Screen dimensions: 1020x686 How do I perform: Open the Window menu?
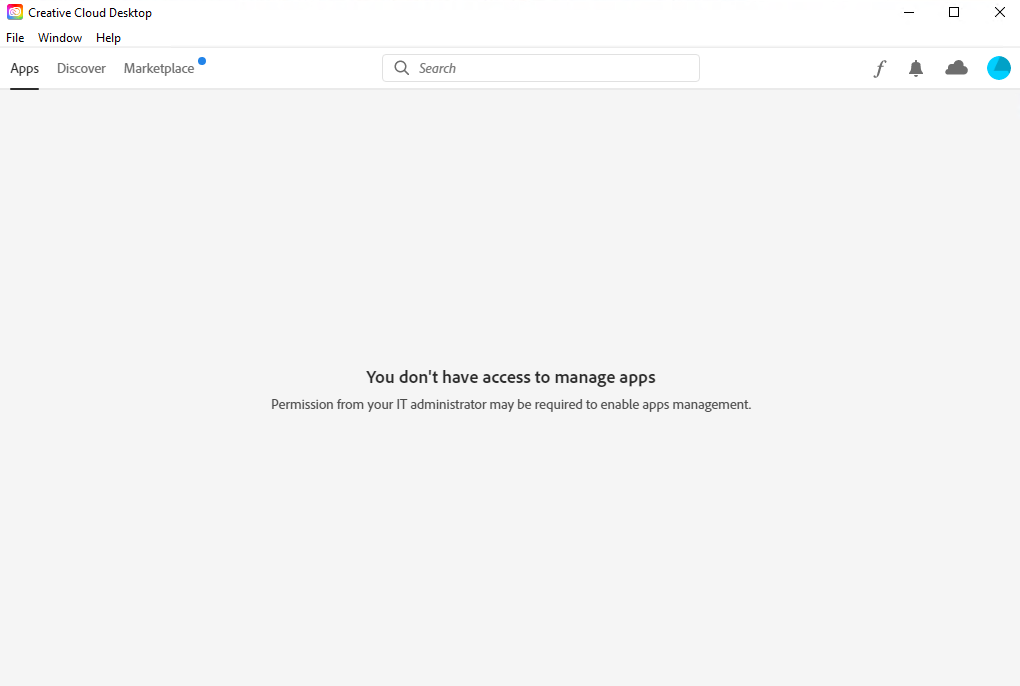(60, 38)
